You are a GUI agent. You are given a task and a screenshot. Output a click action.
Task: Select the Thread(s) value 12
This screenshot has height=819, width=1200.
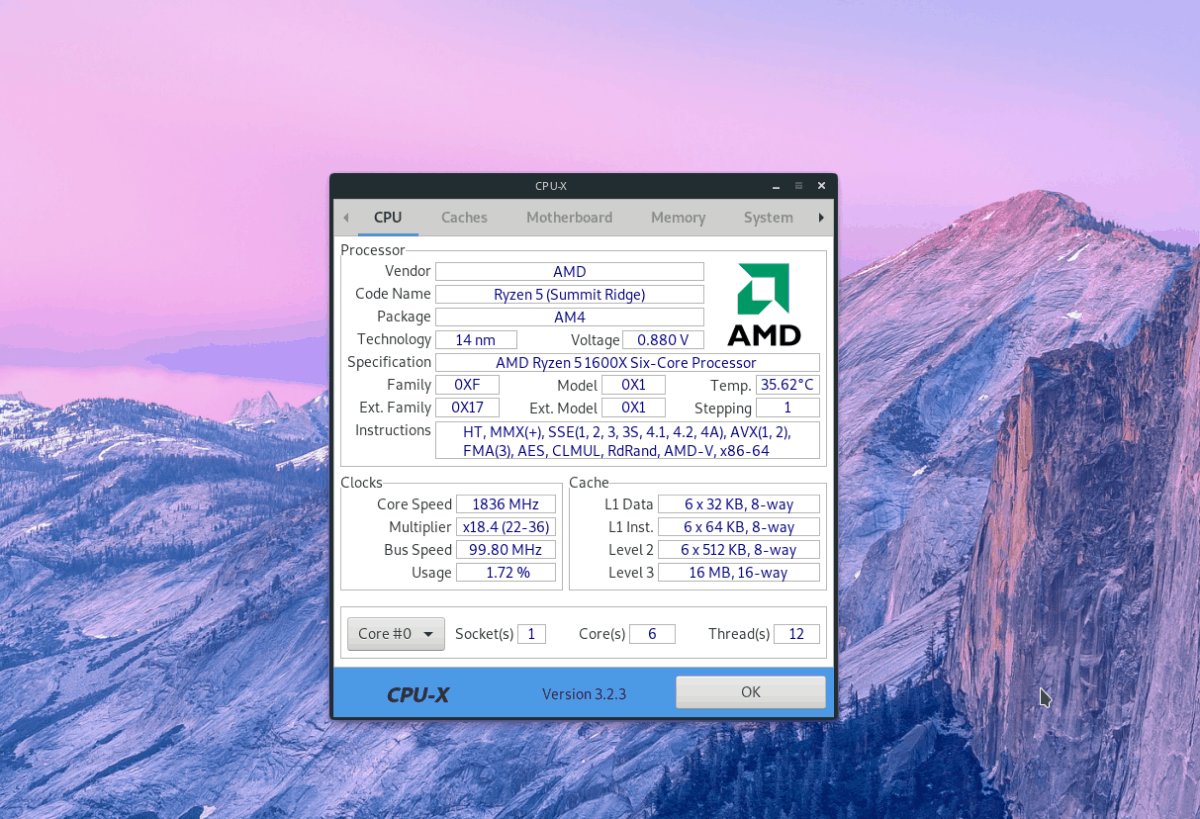point(797,634)
